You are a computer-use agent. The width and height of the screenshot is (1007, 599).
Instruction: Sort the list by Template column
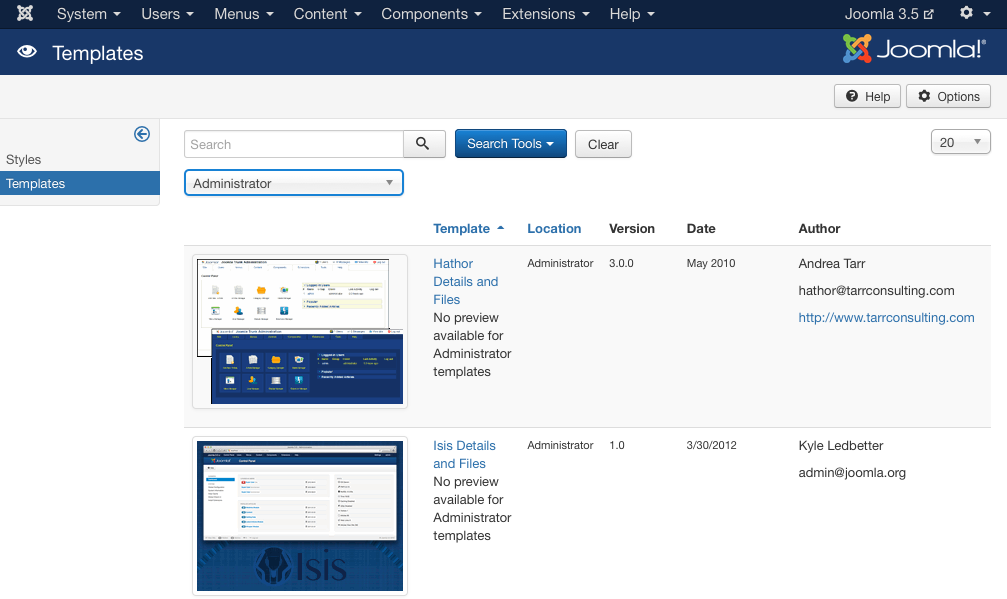(468, 229)
